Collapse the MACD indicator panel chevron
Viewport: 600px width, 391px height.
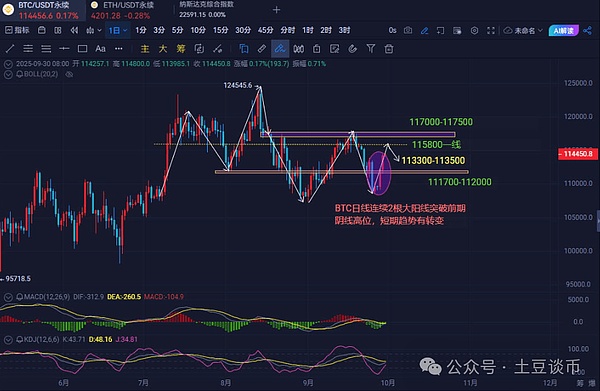click(x=8, y=297)
